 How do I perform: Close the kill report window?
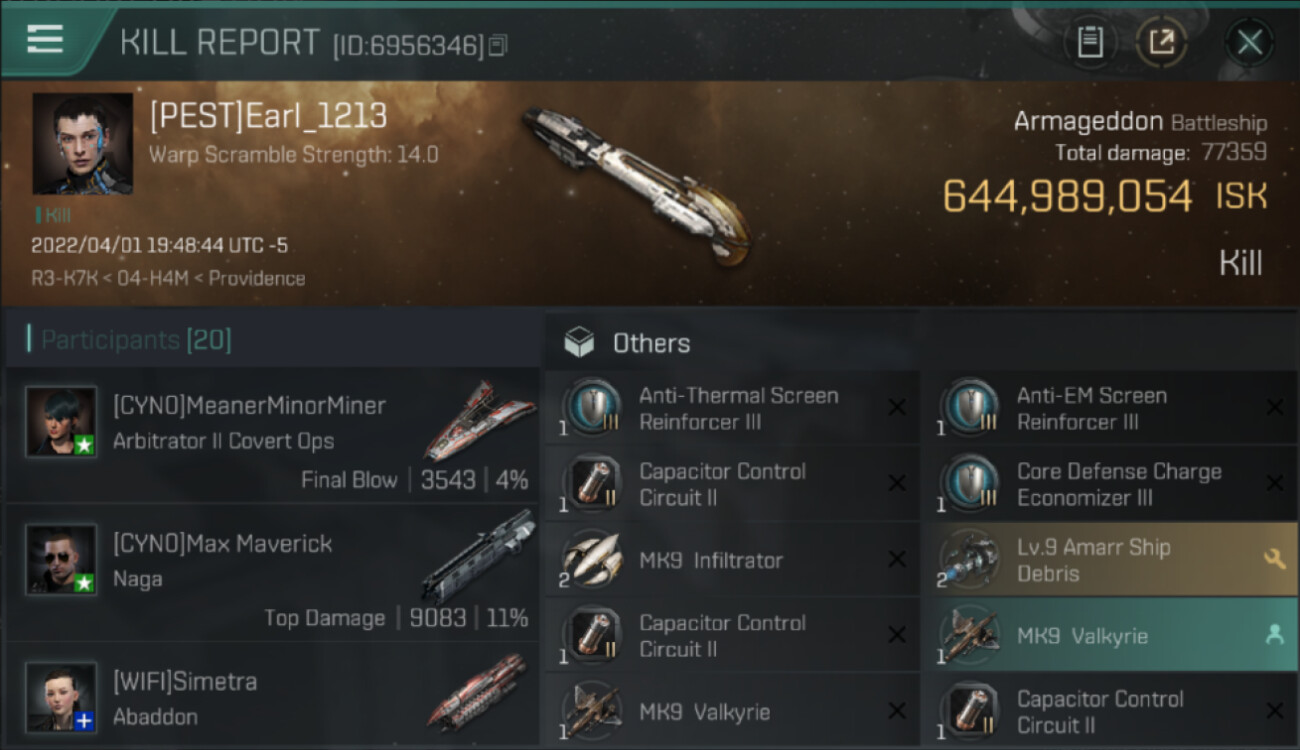(1249, 42)
